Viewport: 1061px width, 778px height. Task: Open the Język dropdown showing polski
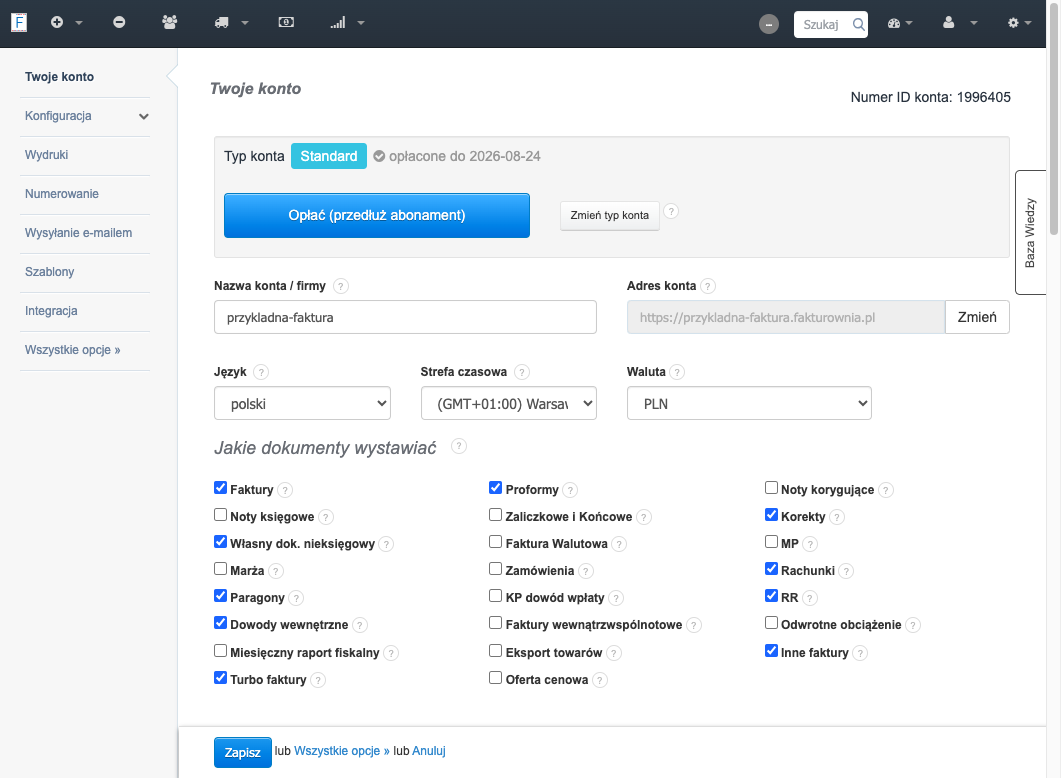(302, 403)
